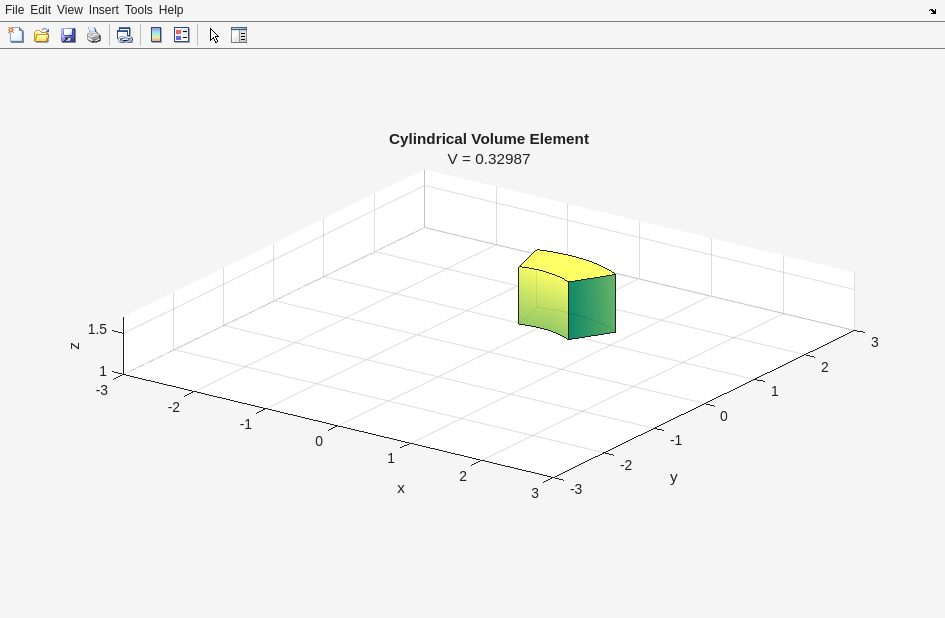Open the File menu
The width and height of the screenshot is (945, 618).
[x=14, y=10]
